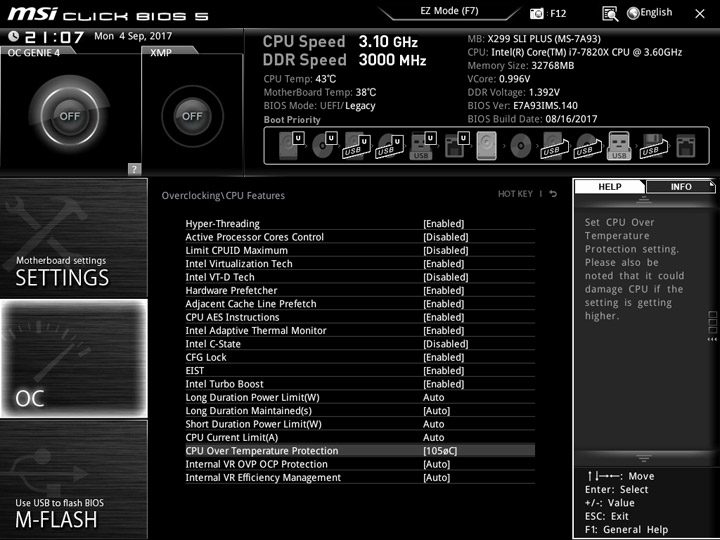This screenshot has height=540, width=720.
Task: Select the OC GENIE 4 tab label
Action: [x=34, y=52]
